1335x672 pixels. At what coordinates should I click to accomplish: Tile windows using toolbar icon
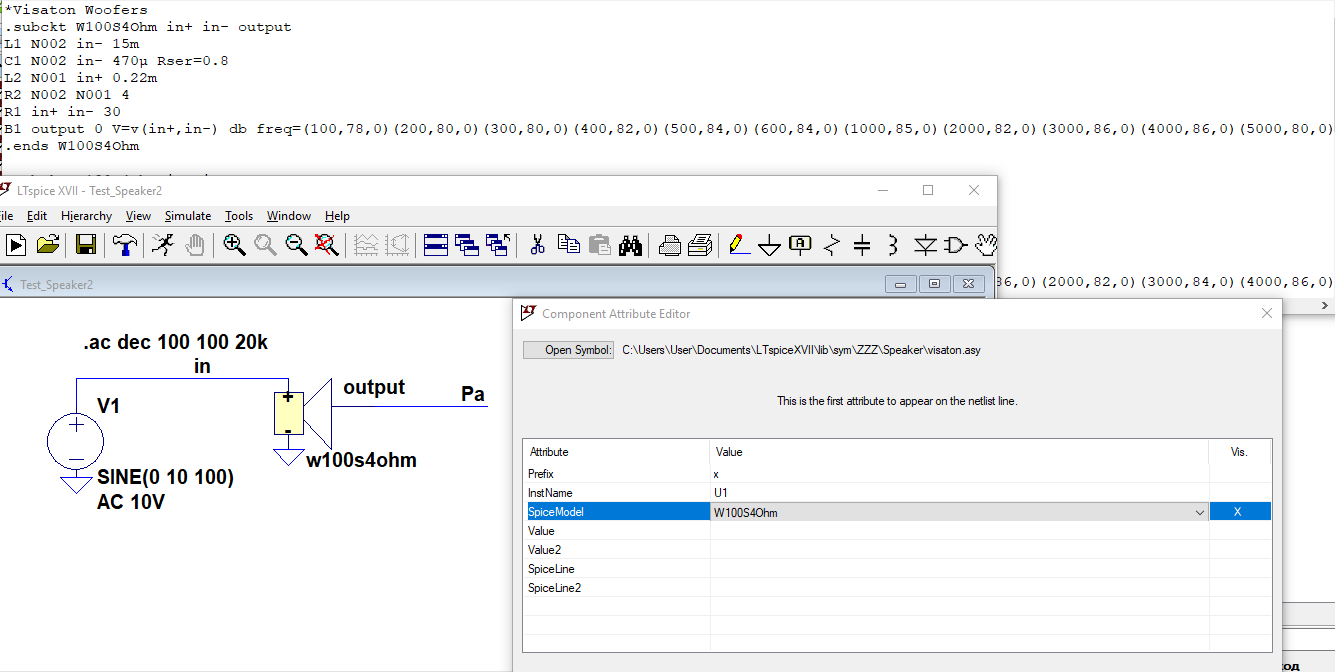click(436, 244)
